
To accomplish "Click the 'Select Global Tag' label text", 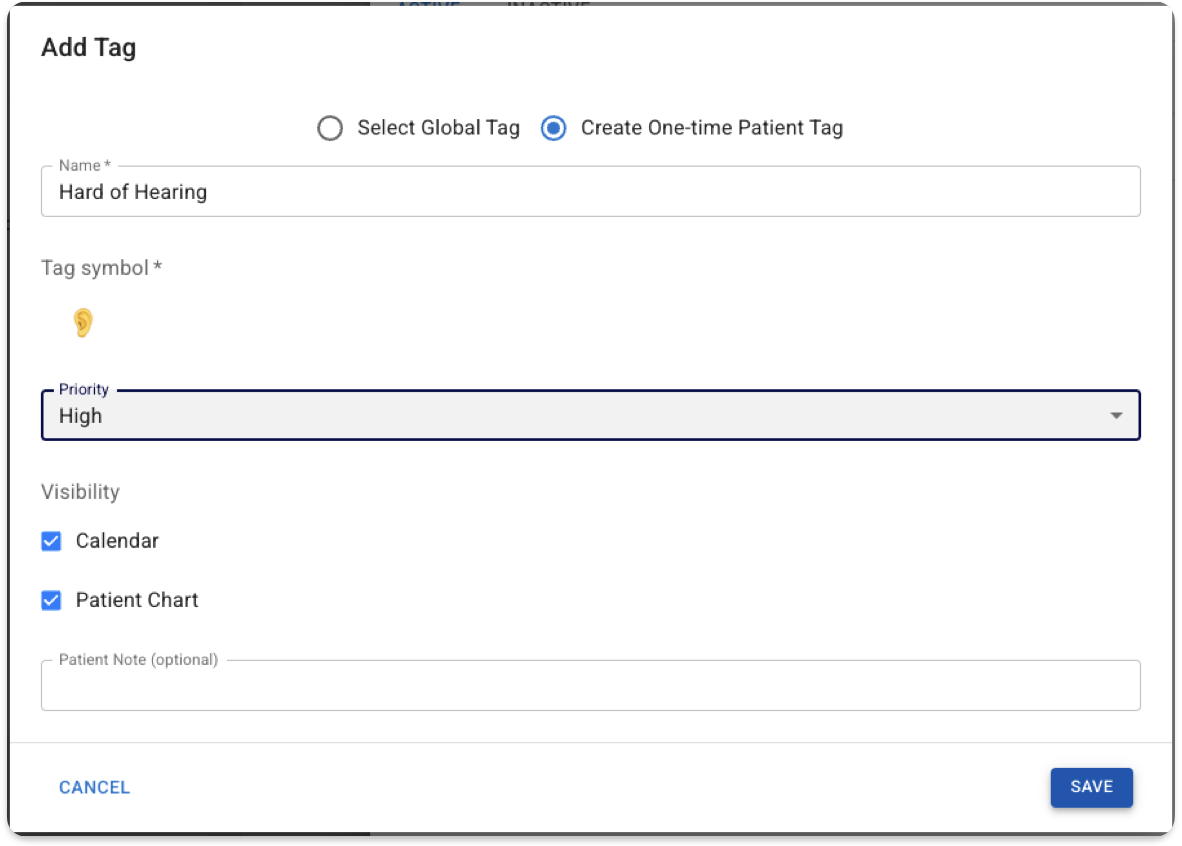I will 438,128.
